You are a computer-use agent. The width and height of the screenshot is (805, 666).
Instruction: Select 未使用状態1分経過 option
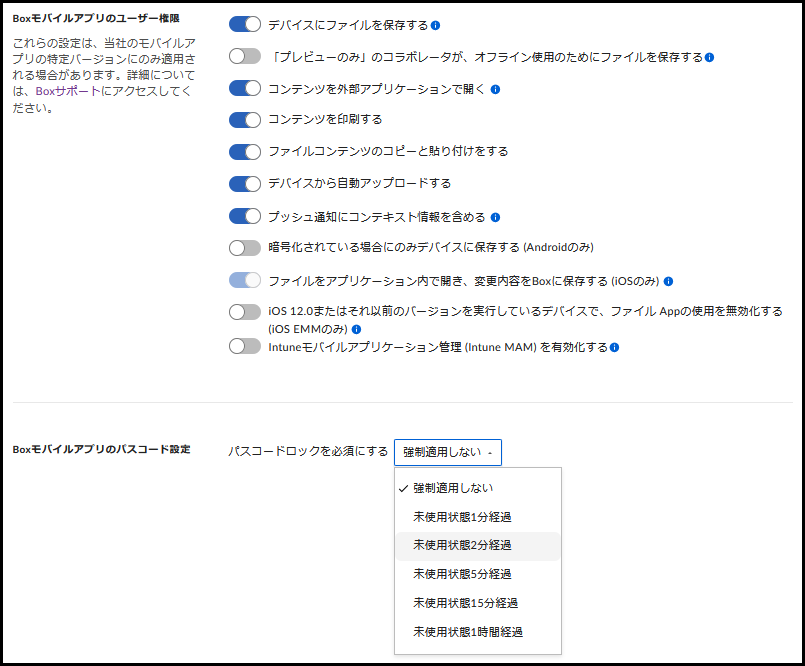477,517
